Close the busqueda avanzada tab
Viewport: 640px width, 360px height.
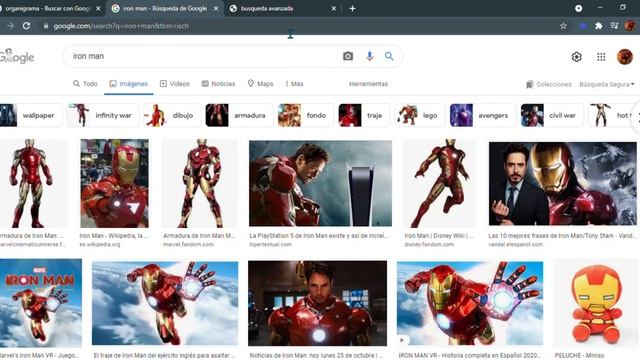pos(333,8)
